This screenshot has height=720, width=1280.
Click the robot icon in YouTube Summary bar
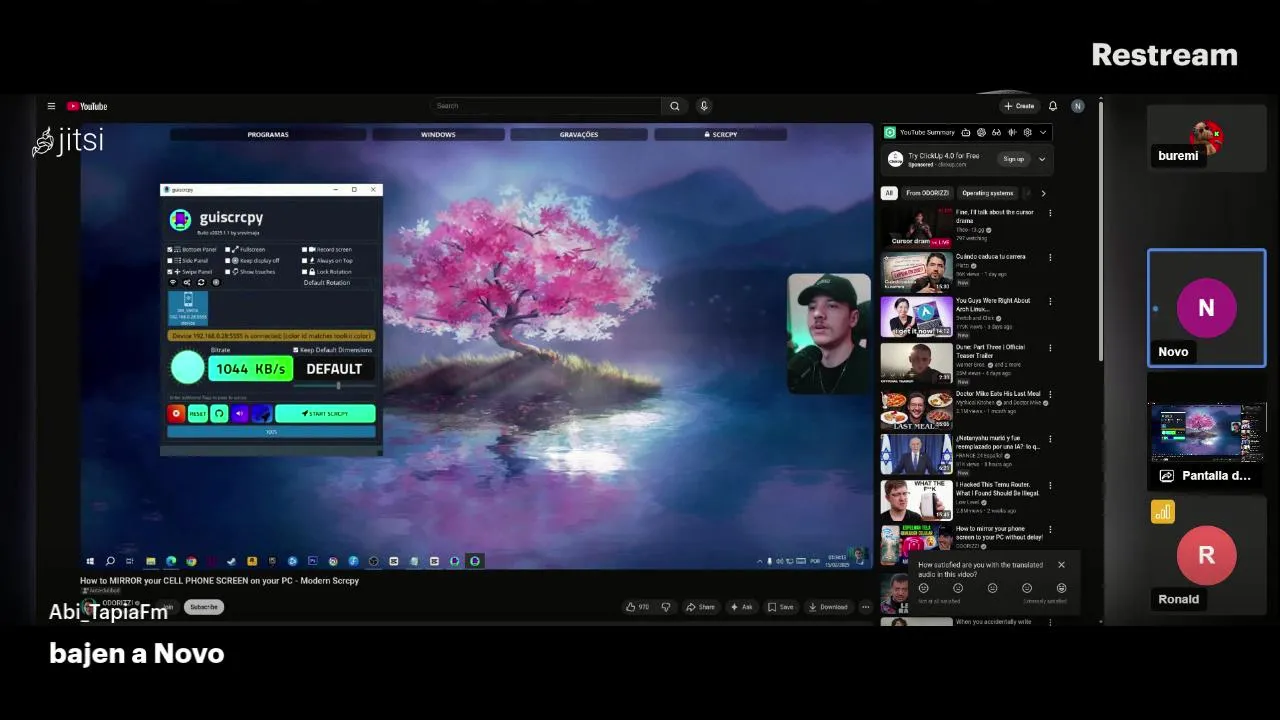(x=966, y=132)
